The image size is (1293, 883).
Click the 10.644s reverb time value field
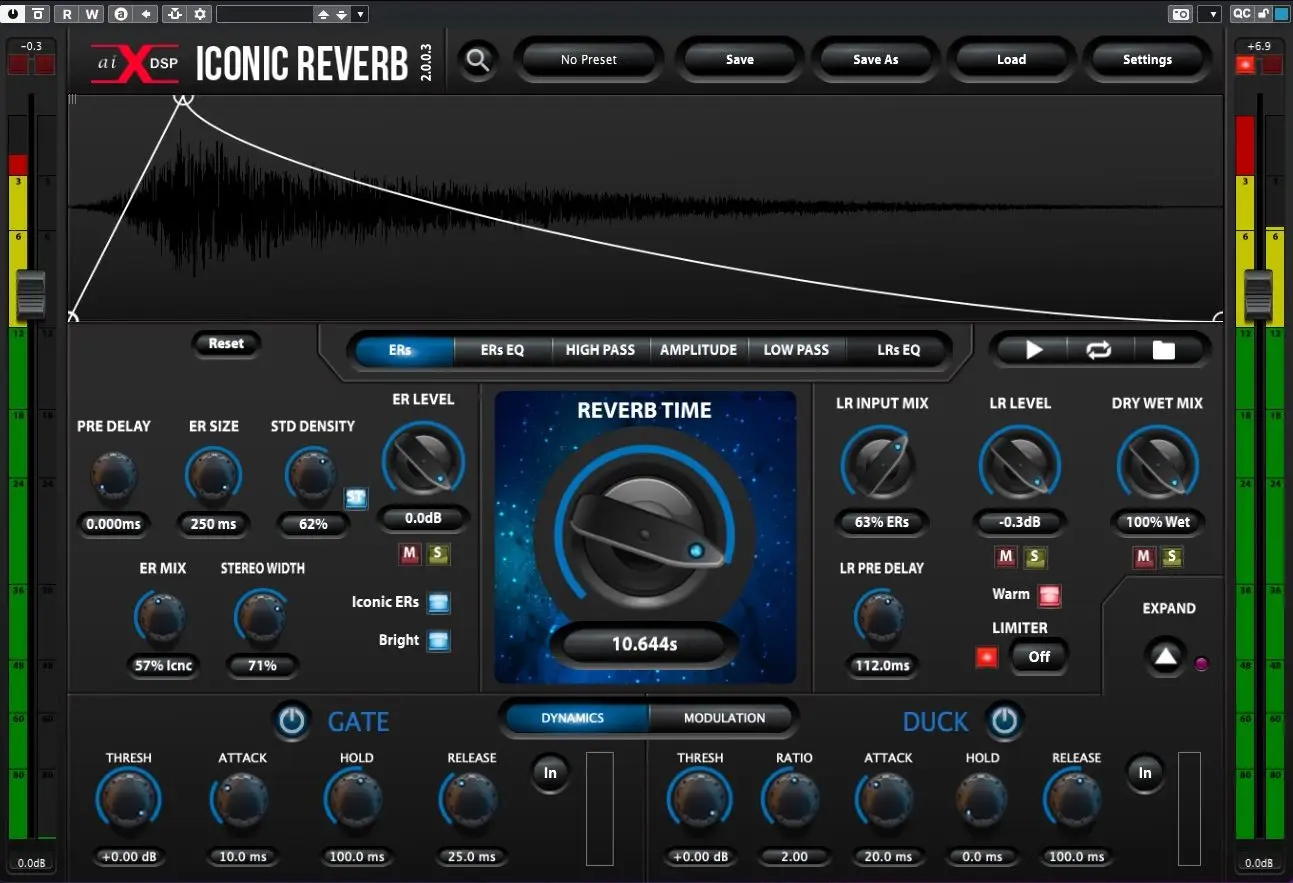(x=645, y=644)
